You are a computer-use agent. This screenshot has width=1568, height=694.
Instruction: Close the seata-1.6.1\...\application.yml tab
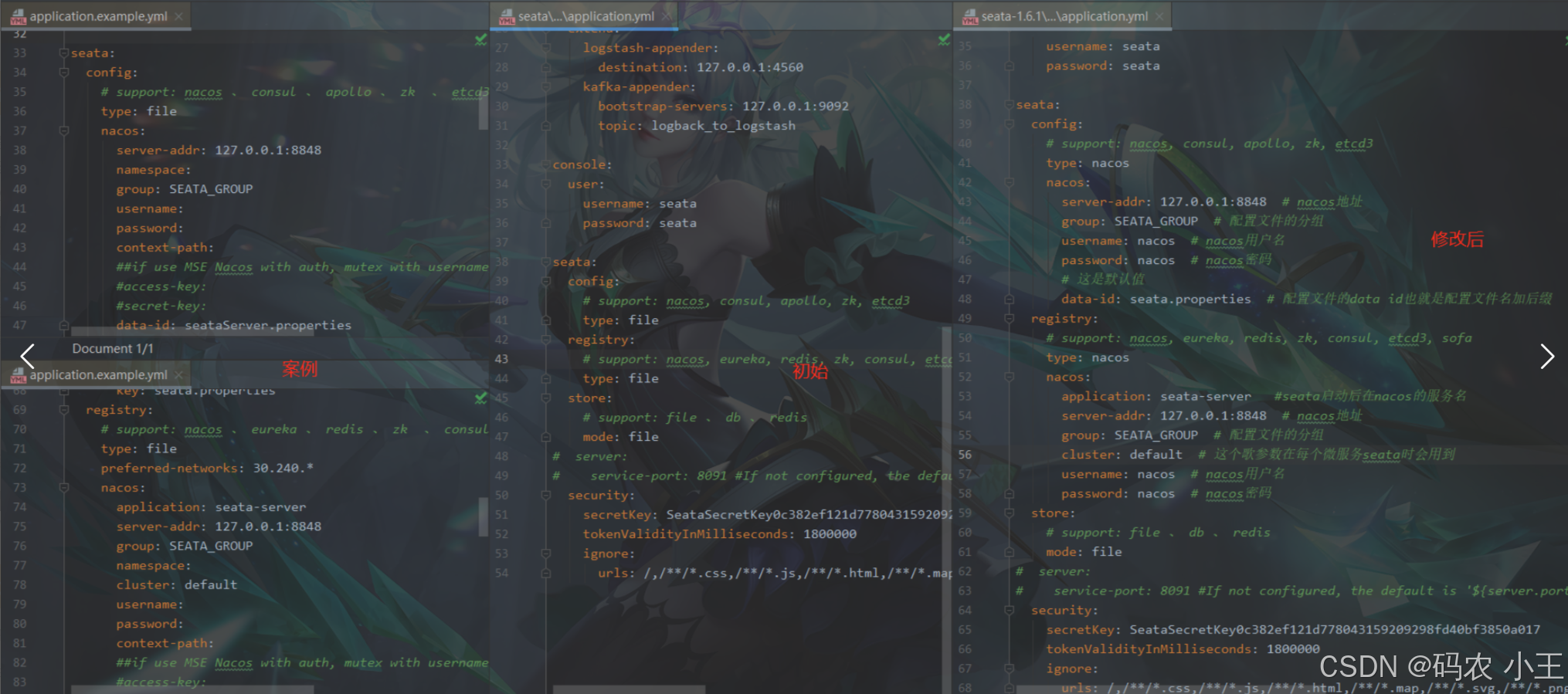tap(1160, 16)
